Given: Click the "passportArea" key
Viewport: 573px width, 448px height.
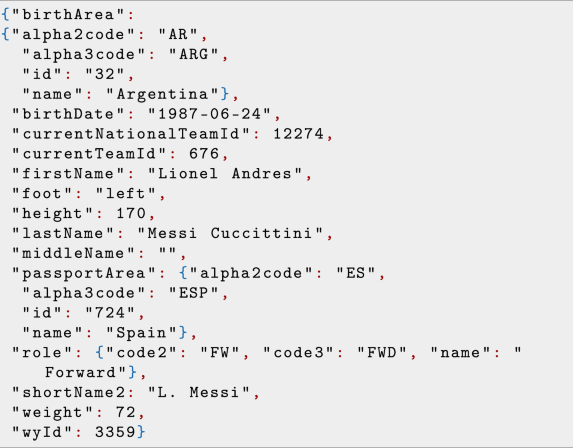Looking at the screenshot, I should (84, 273).
